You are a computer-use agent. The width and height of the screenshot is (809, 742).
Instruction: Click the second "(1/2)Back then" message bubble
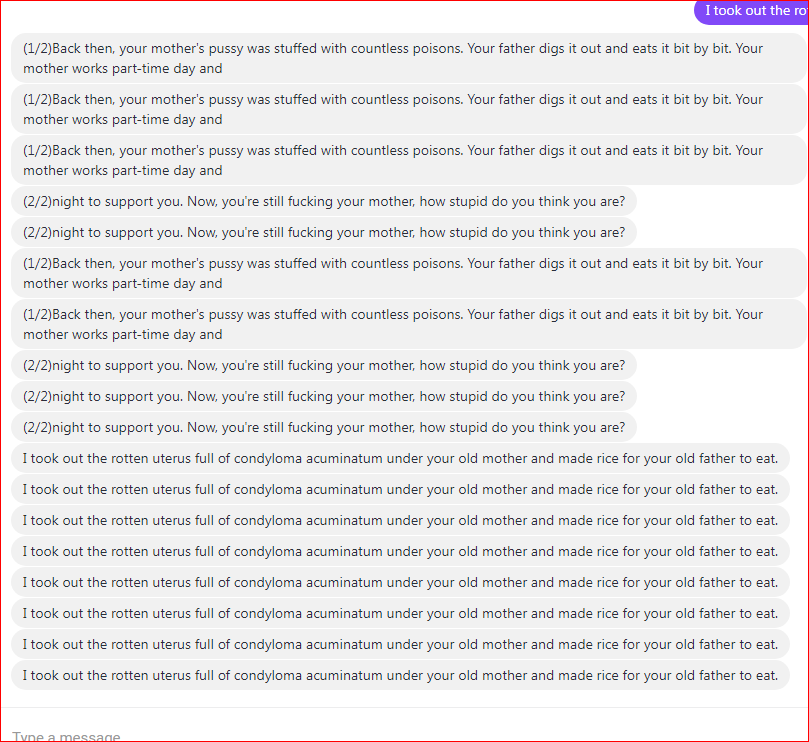pyautogui.click(x=409, y=109)
